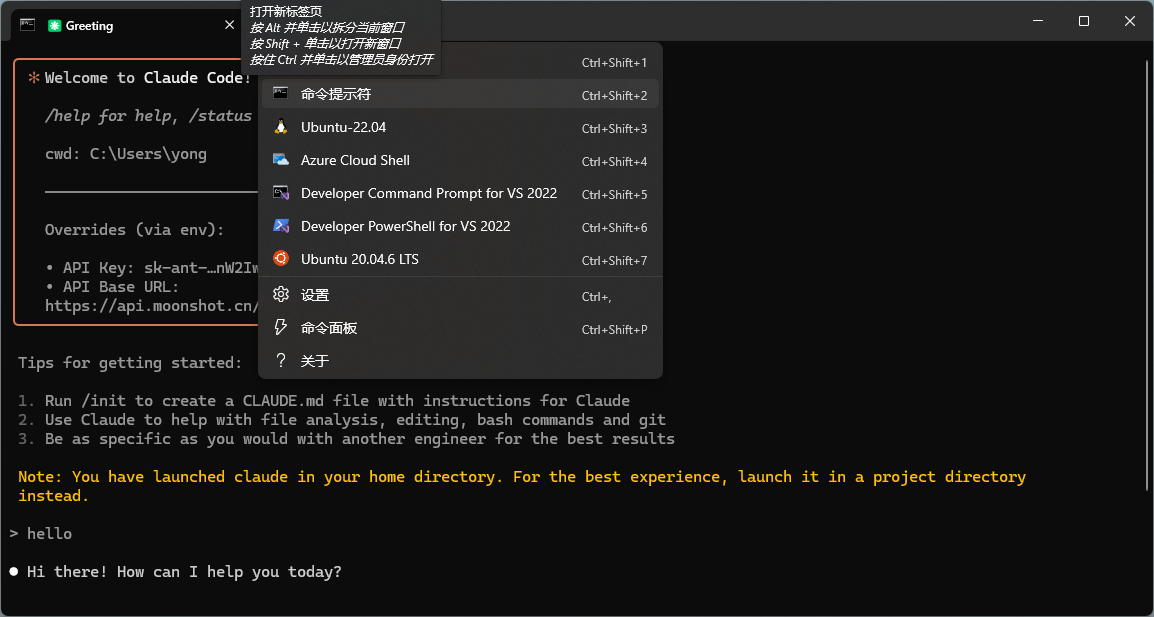Viewport: 1154px width, 617px height.
Task: Open Ubuntu 20.04.6 LTS profile
Action: 461,259
